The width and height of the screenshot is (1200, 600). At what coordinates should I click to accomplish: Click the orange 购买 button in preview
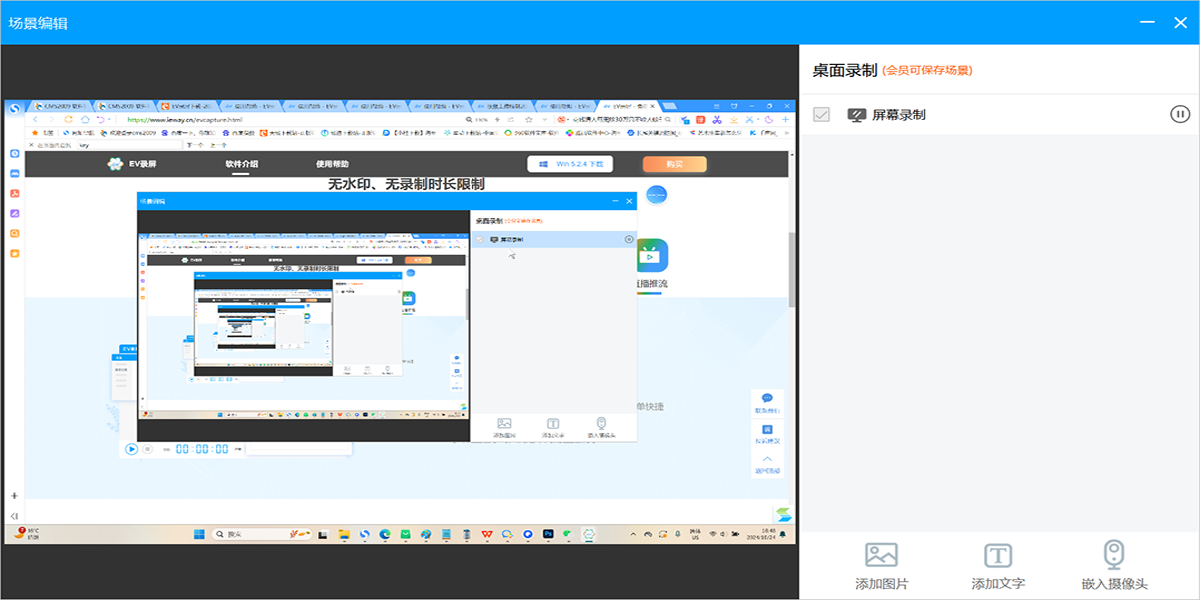point(674,164)
